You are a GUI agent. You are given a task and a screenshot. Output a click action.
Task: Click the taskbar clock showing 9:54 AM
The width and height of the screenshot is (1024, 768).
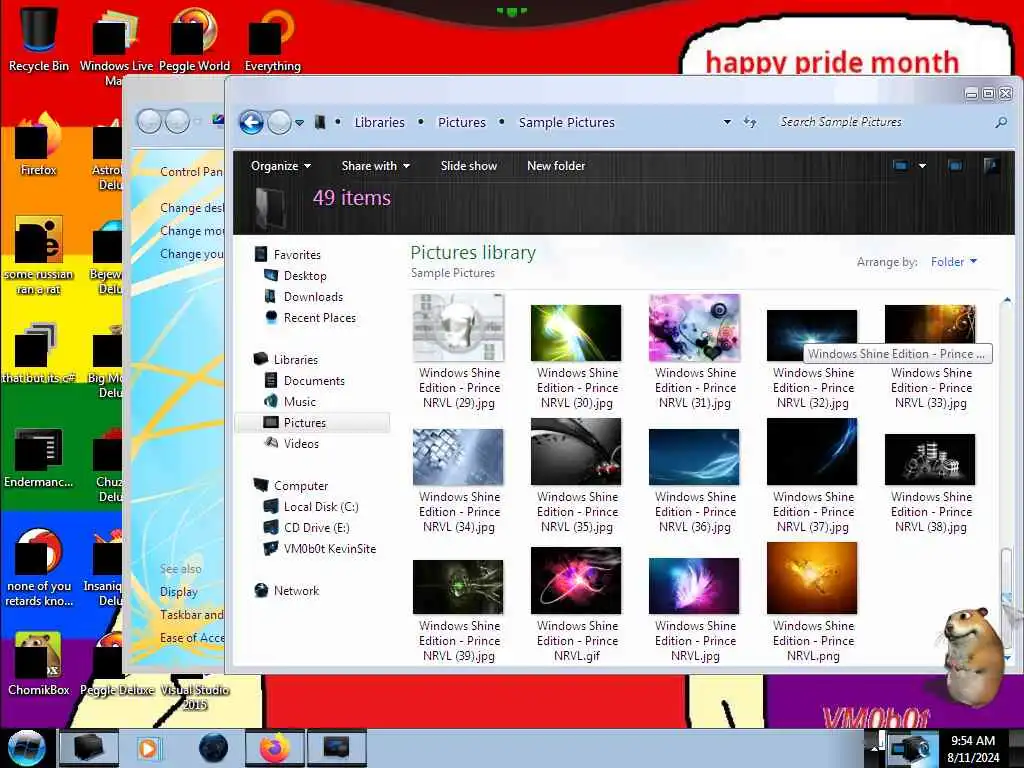click(x=973, y=749)
